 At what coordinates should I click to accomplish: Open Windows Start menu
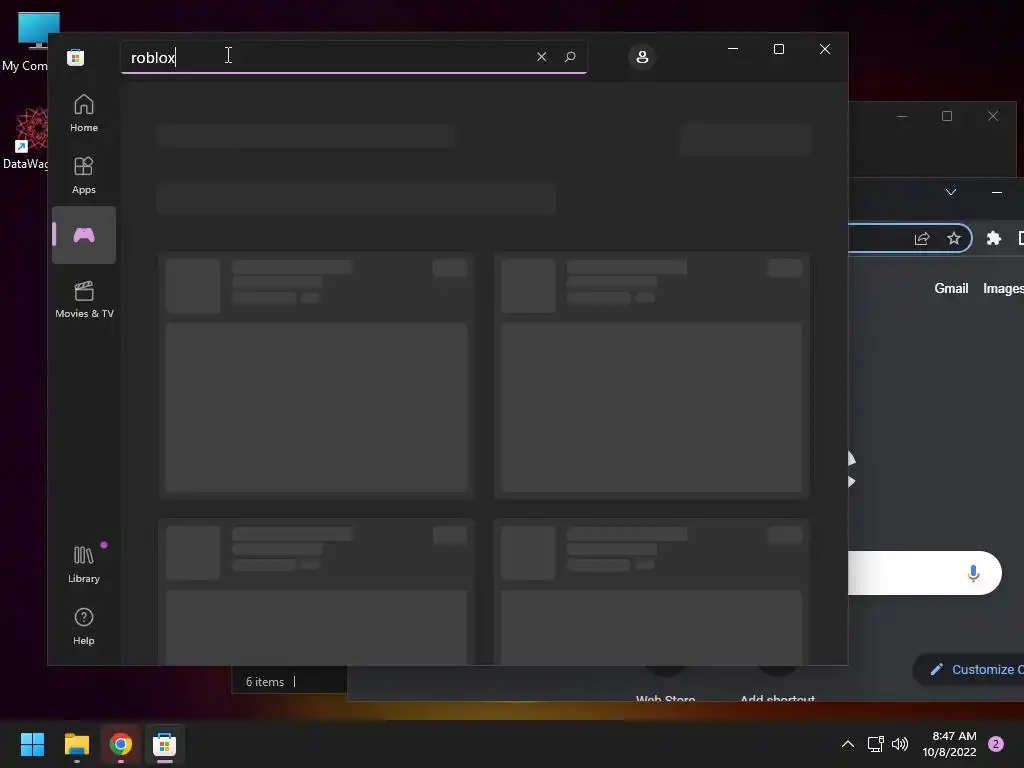[32, 744]
